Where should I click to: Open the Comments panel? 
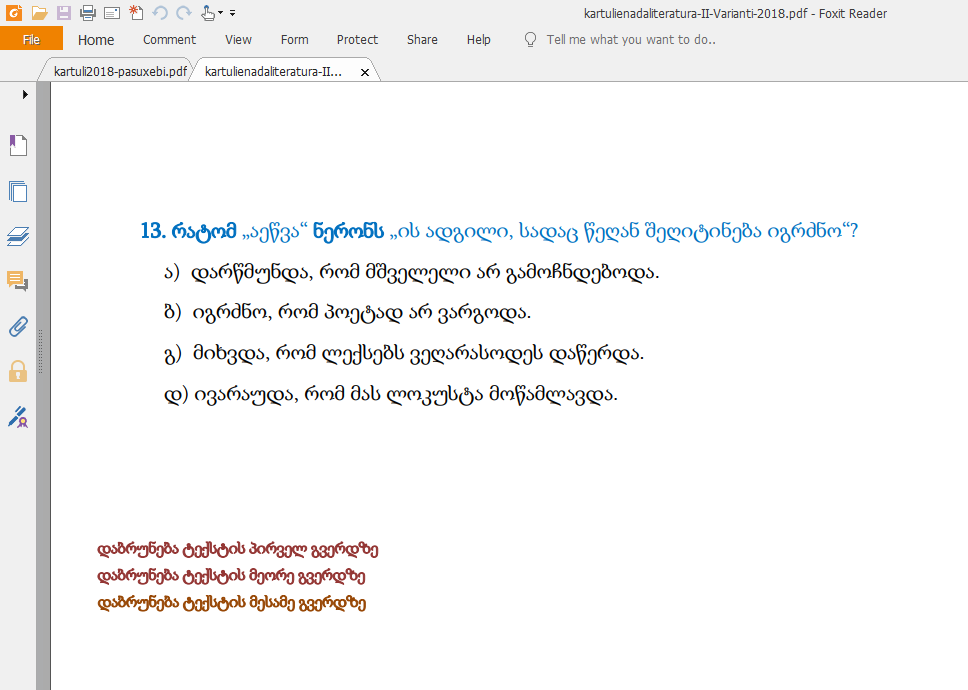[18, 281]
